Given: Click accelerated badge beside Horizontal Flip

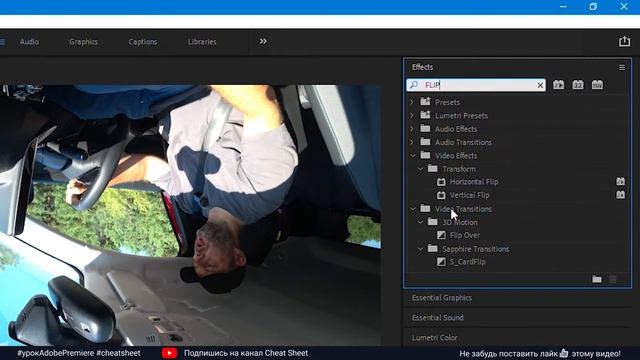Looking at the screenshot, I should click(x=620, y=181).
